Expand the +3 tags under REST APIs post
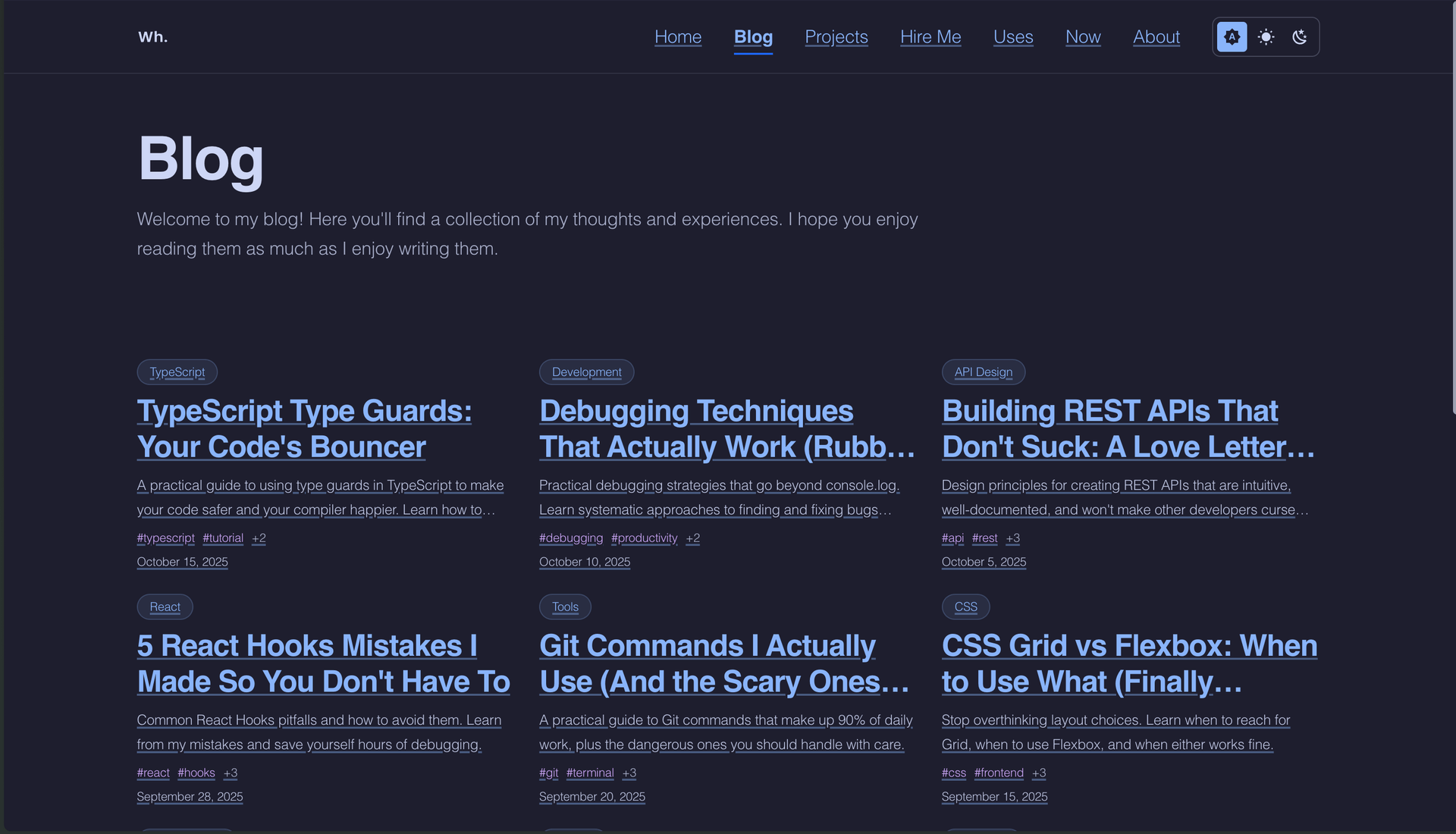 click(1012, 538)
